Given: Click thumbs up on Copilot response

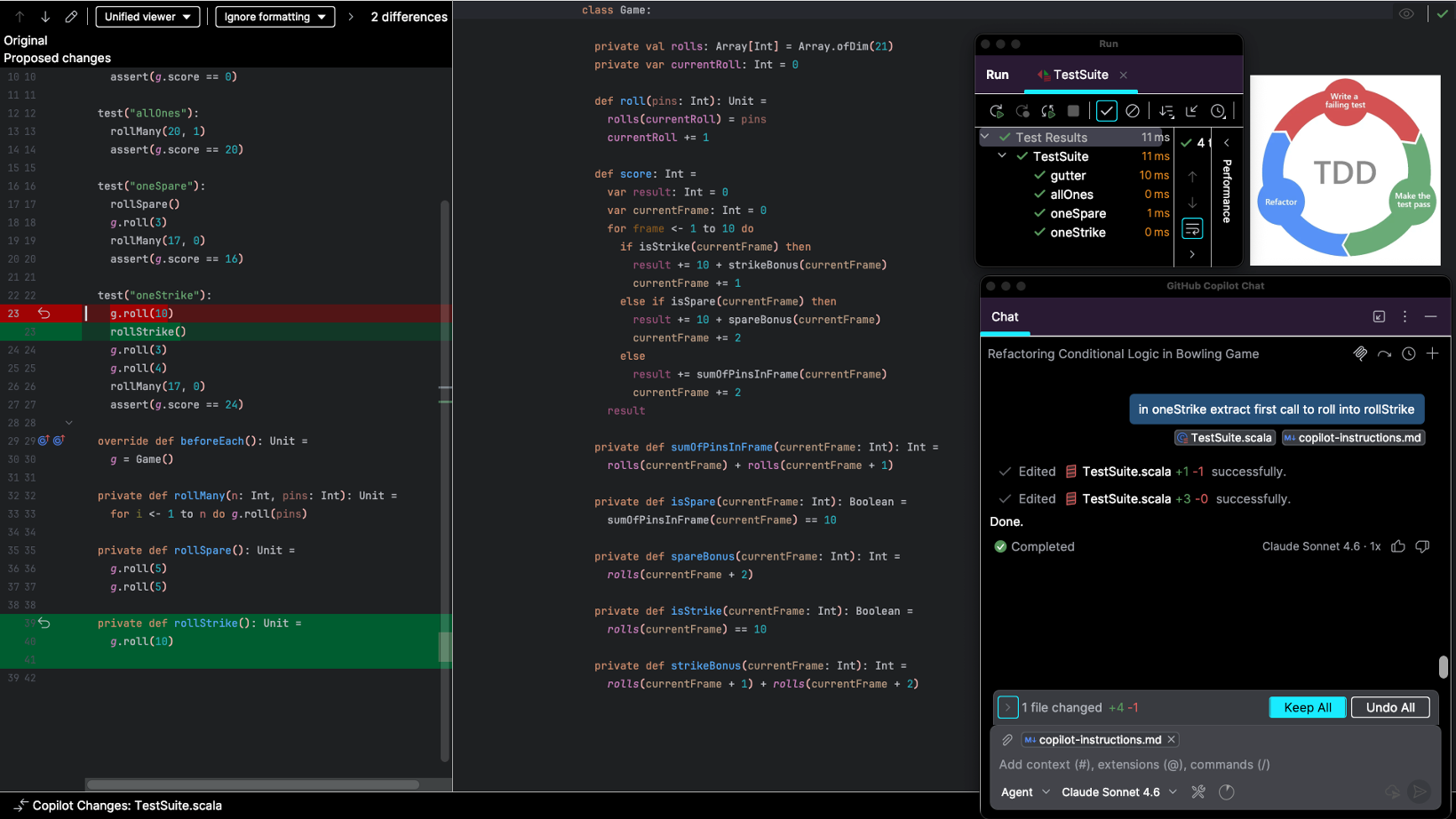Looking at the screenshot, I should point(1398,546).
